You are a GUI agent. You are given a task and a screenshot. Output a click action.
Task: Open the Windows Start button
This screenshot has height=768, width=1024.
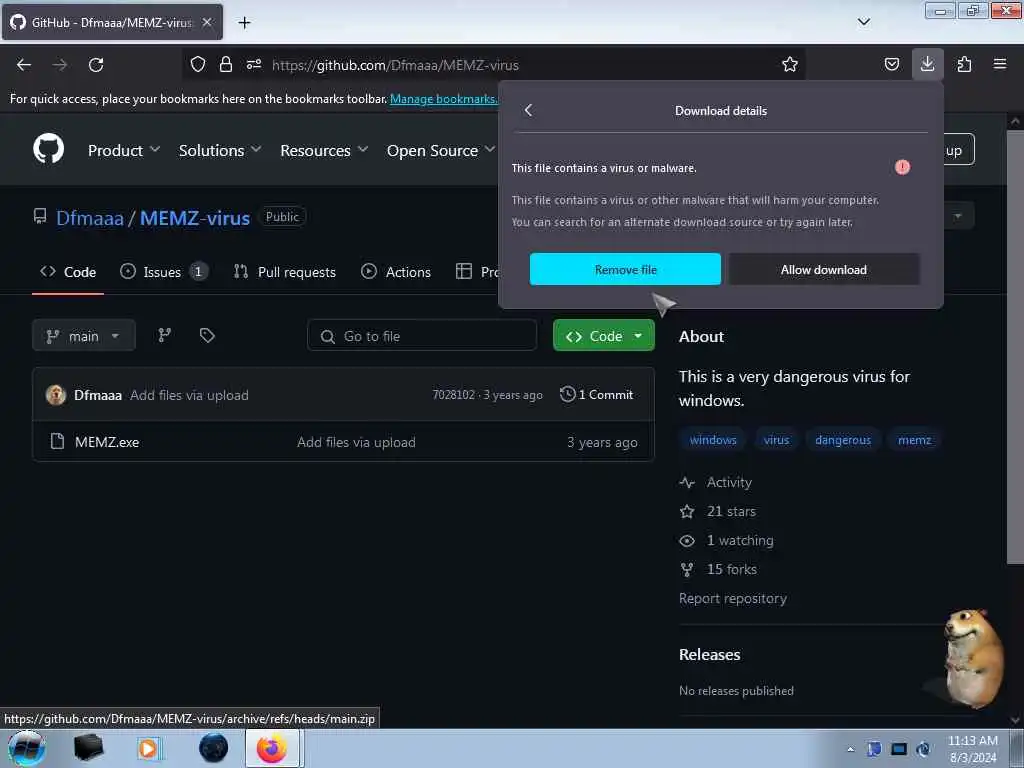tap(26, 748)
